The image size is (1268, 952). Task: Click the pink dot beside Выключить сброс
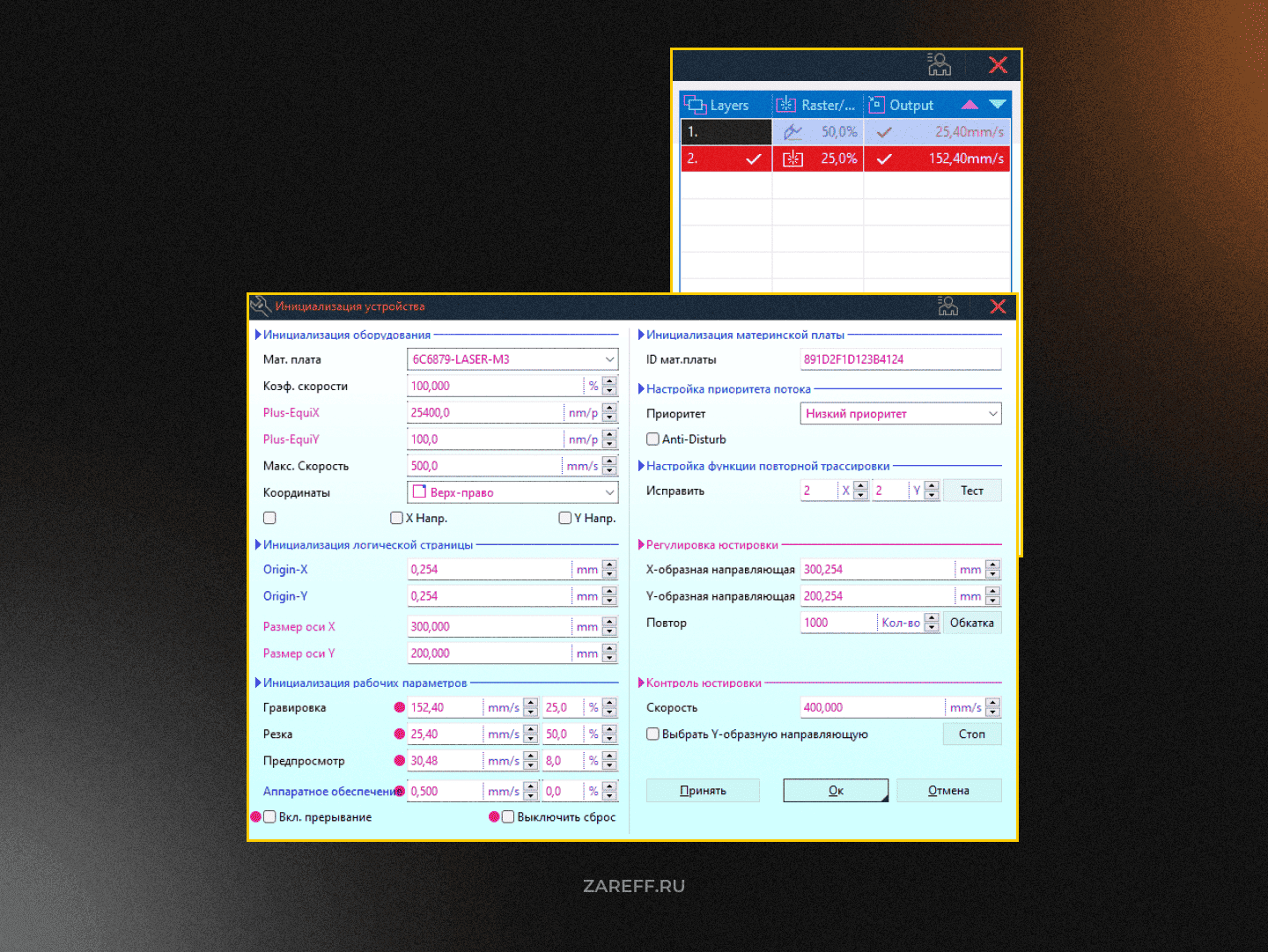(494, 816)
